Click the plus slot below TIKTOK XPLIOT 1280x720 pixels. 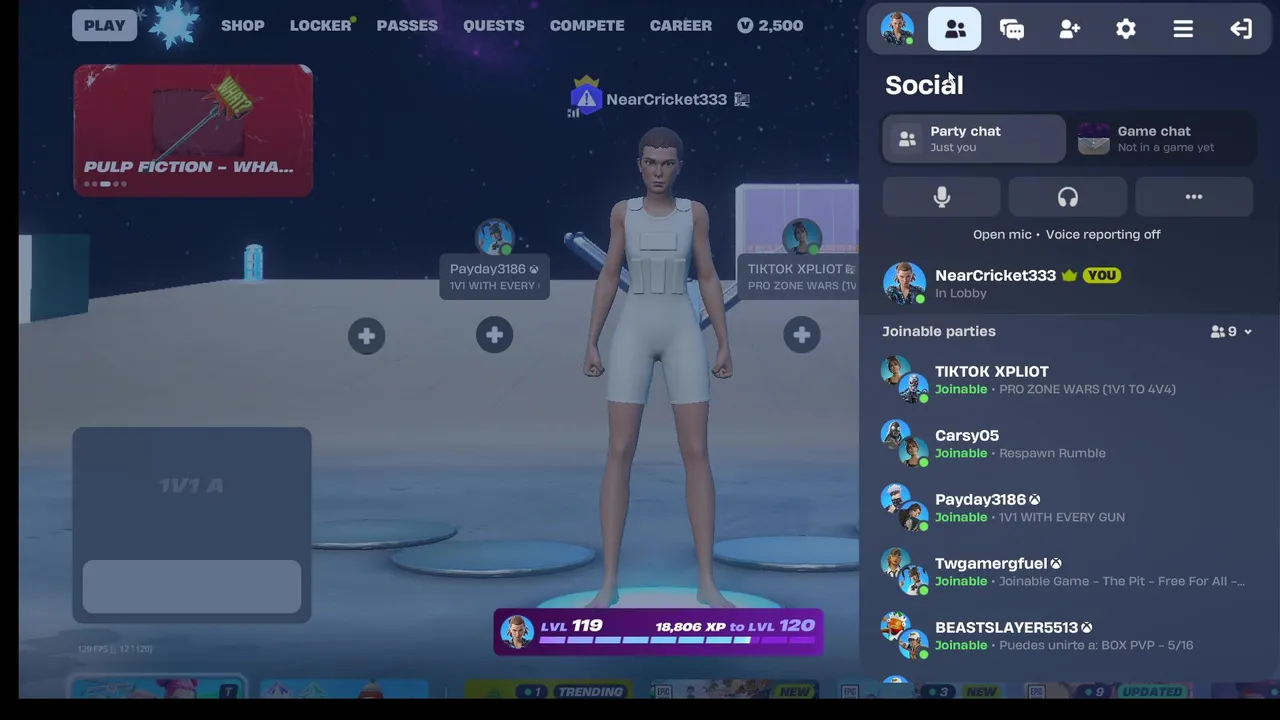(802, 335)
